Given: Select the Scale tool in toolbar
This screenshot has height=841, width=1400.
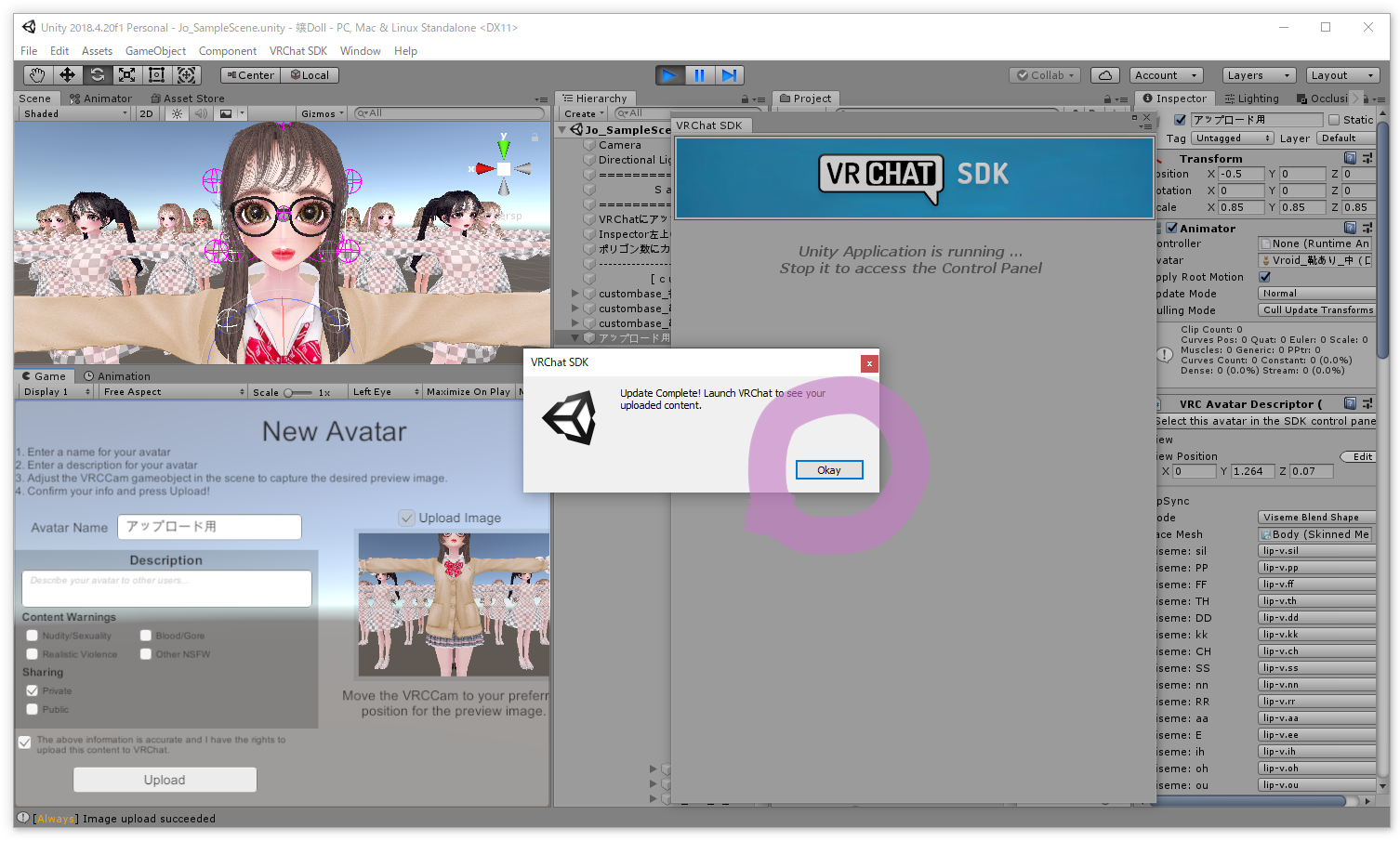Looking at the screenshot, I should [126, 75].
